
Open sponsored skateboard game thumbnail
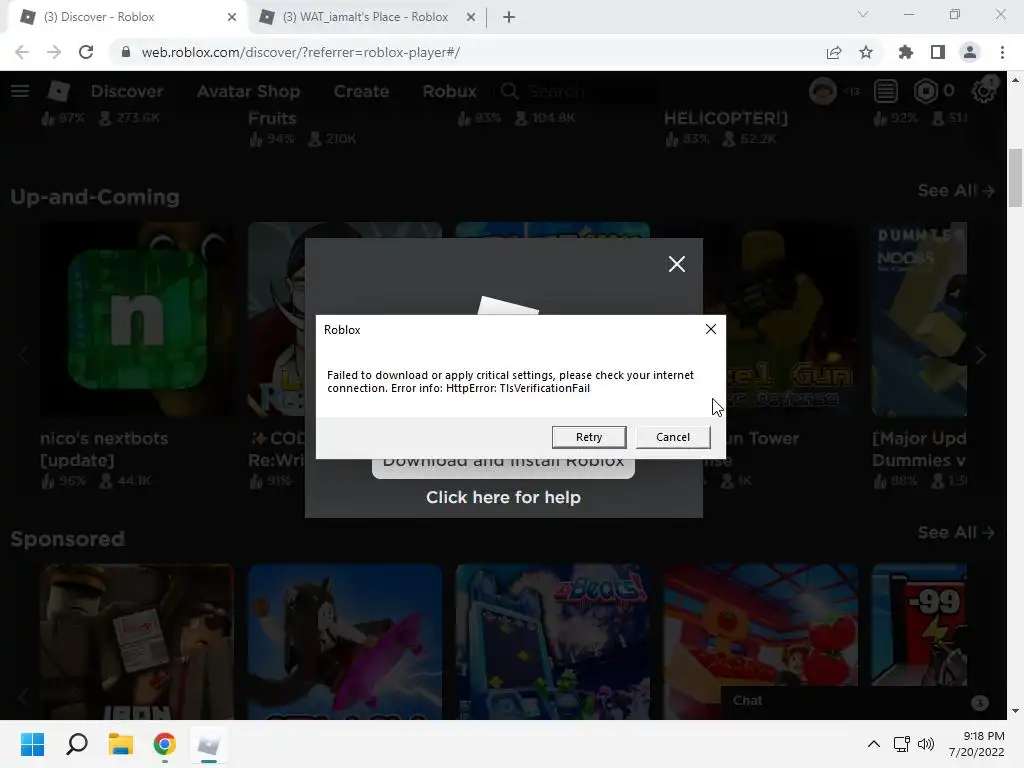click(x=345, y=641)
